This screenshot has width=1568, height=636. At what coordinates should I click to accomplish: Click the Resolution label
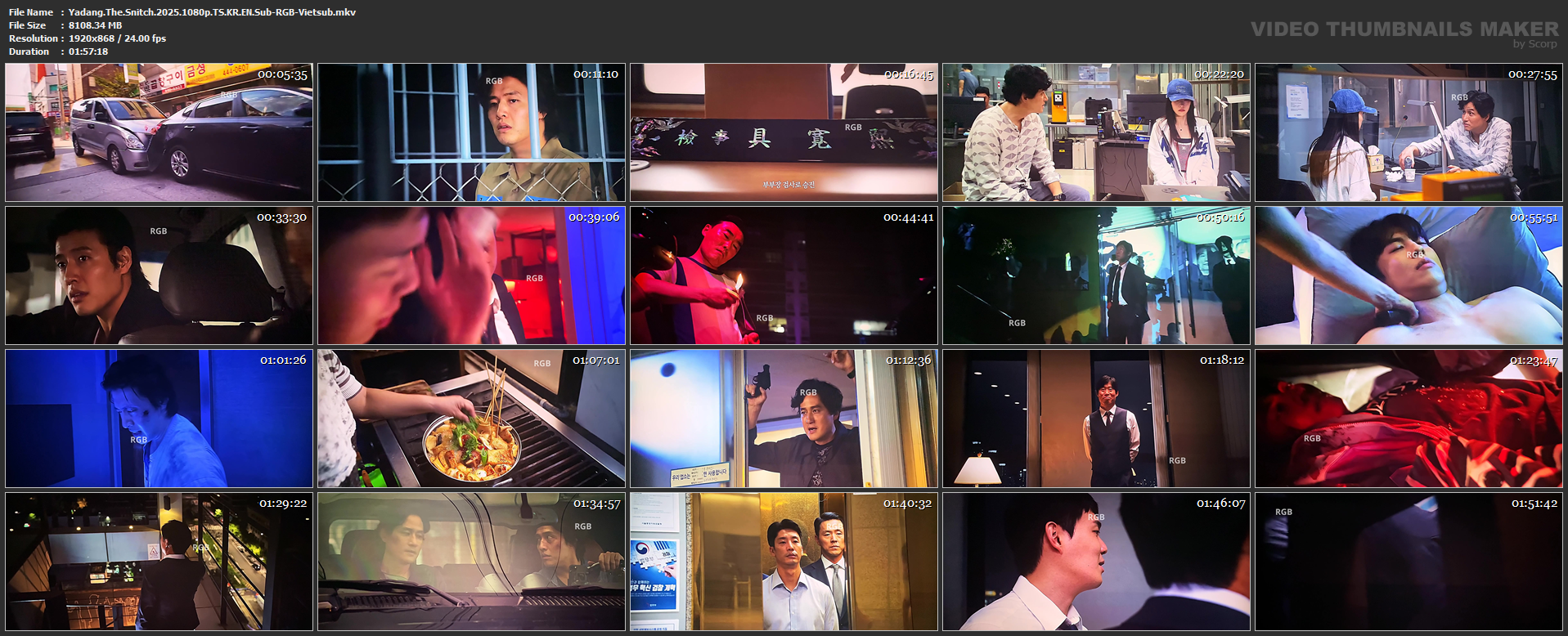point(34,38)
